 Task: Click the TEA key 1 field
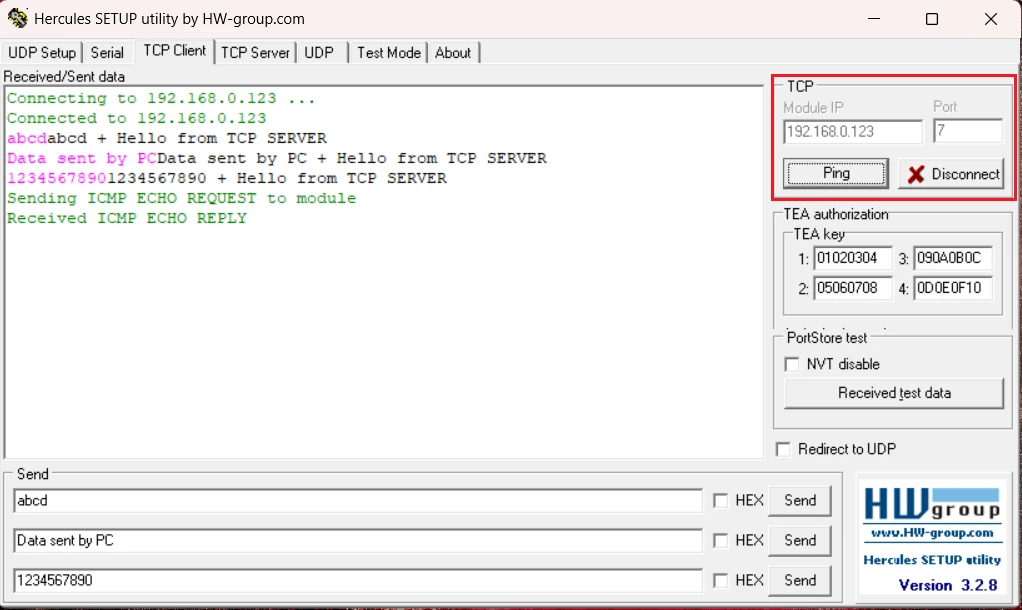pyautogui.click(x=853, y=258)
